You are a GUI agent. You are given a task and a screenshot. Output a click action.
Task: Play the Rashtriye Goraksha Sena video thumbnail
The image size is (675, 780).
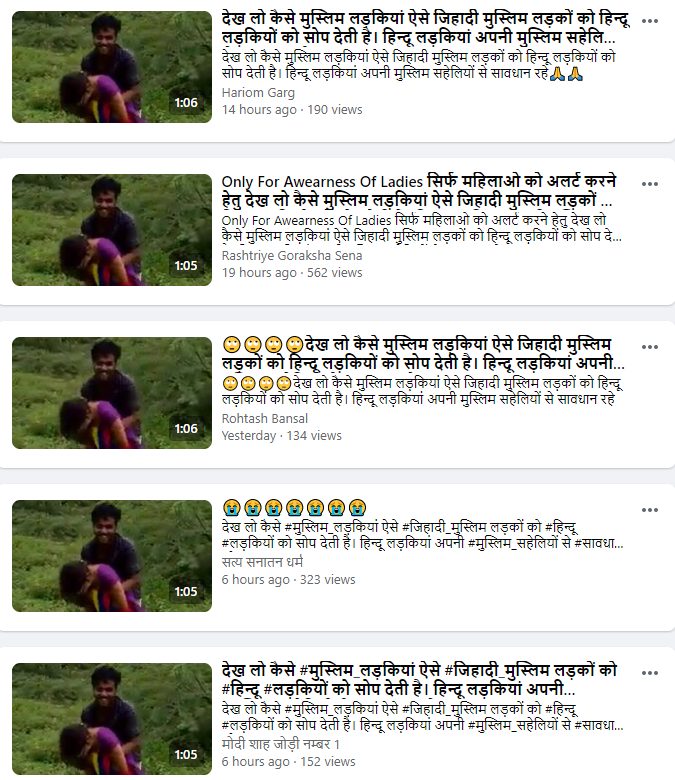112,230
